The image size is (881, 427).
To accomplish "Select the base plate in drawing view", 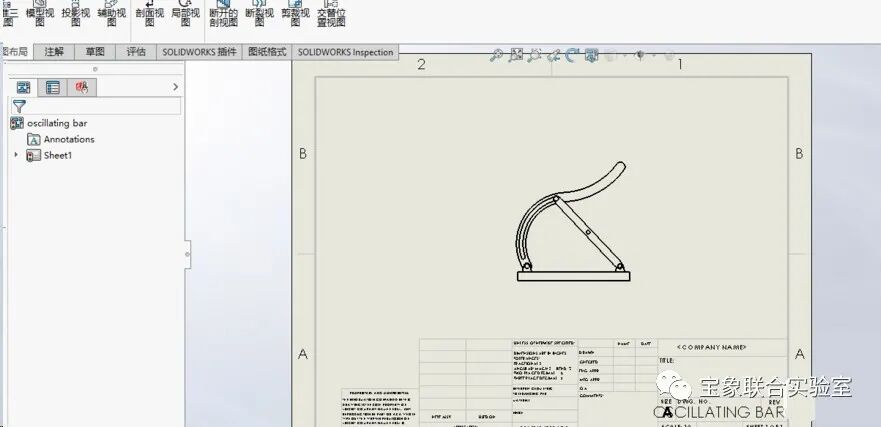I will point(573,276).
